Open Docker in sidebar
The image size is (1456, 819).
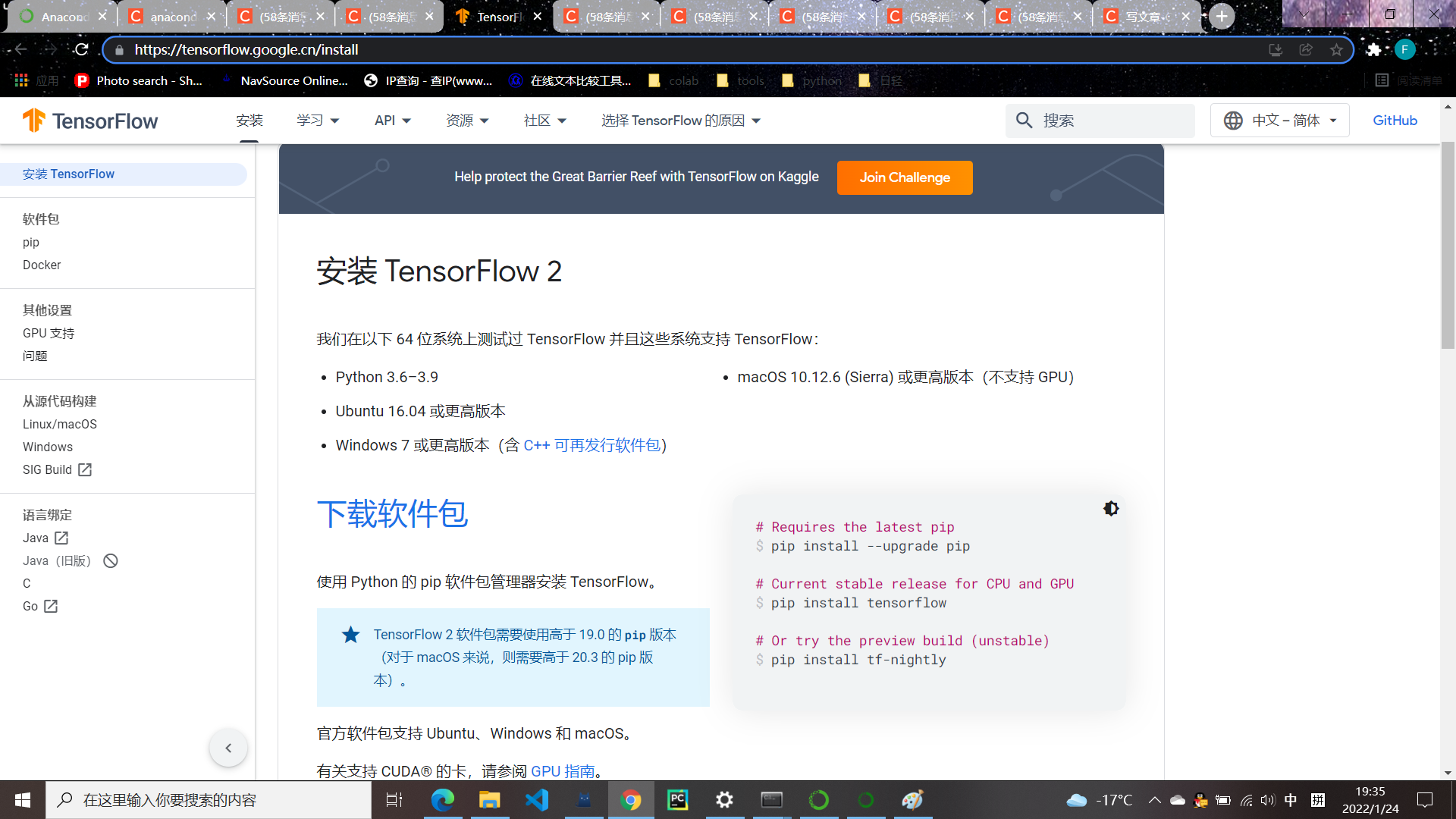pos(42,265)
